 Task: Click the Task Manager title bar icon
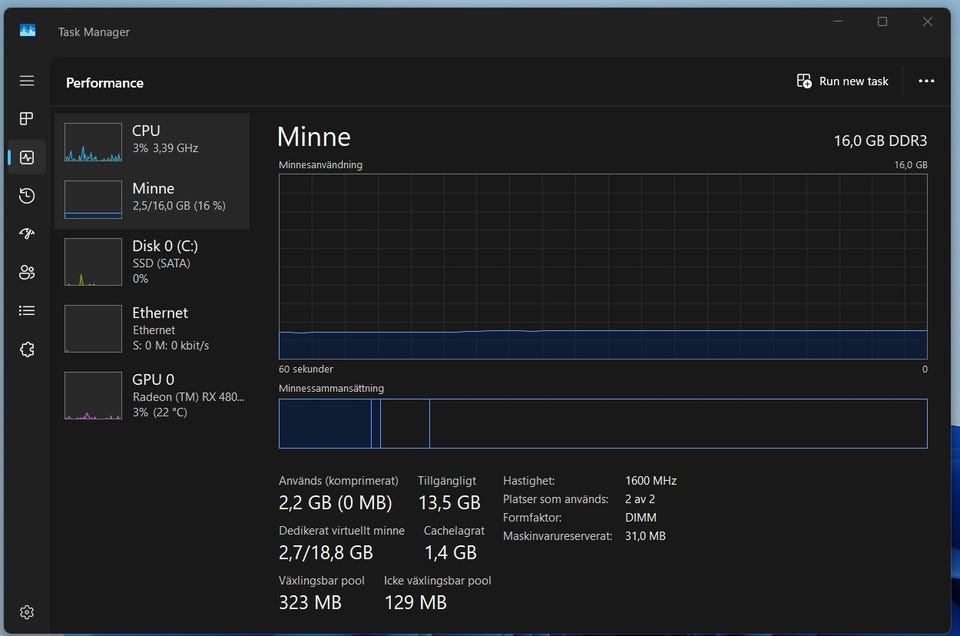tap(28, 31)
